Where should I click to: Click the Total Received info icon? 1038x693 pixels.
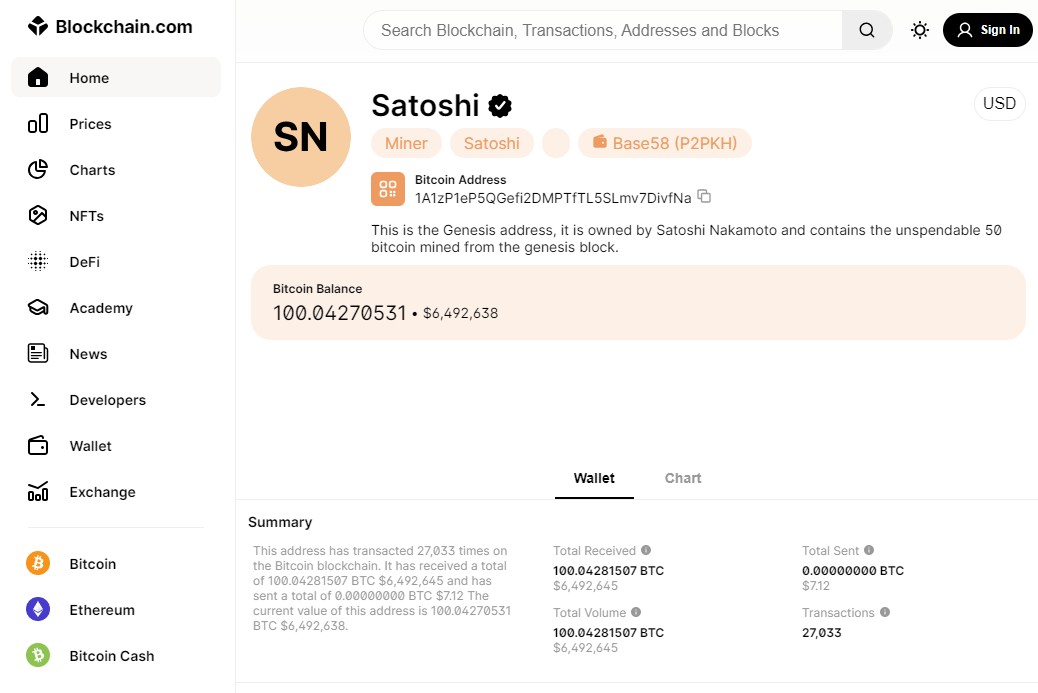(x=646, y=550)
